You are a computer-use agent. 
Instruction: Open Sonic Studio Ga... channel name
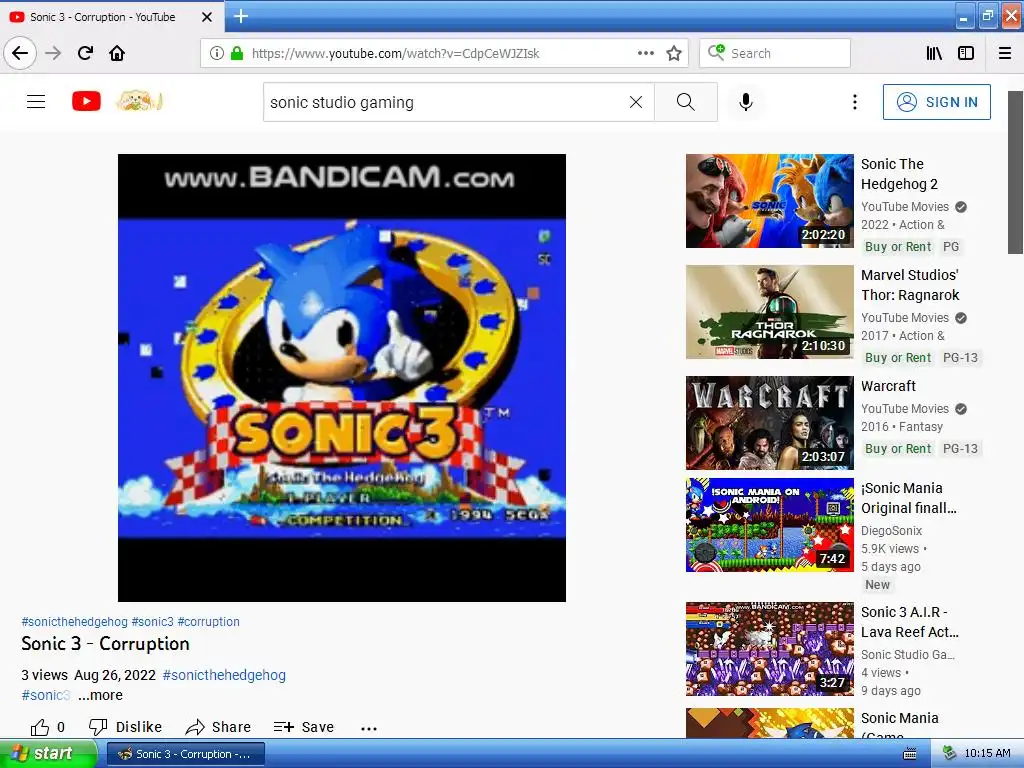click(908, 654)
